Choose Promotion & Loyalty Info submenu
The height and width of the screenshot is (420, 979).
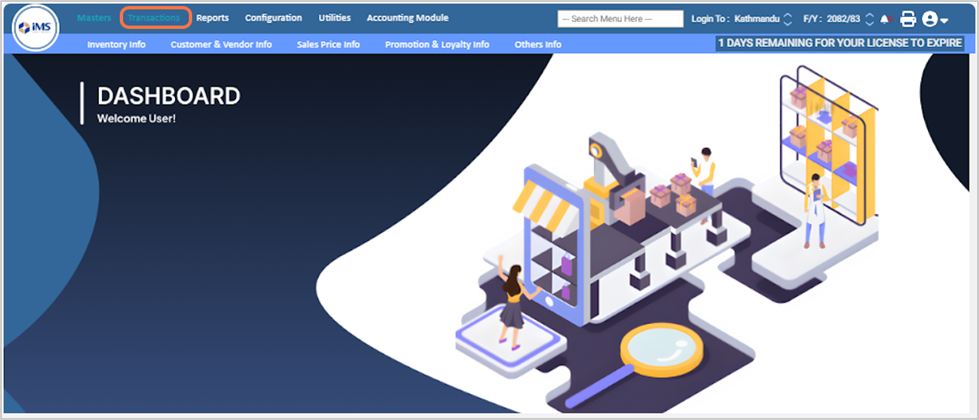point(437,45)
